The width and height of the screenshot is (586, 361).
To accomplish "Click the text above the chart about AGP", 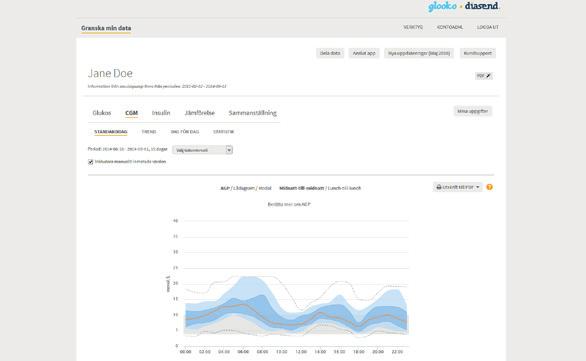I will point(289,204).
